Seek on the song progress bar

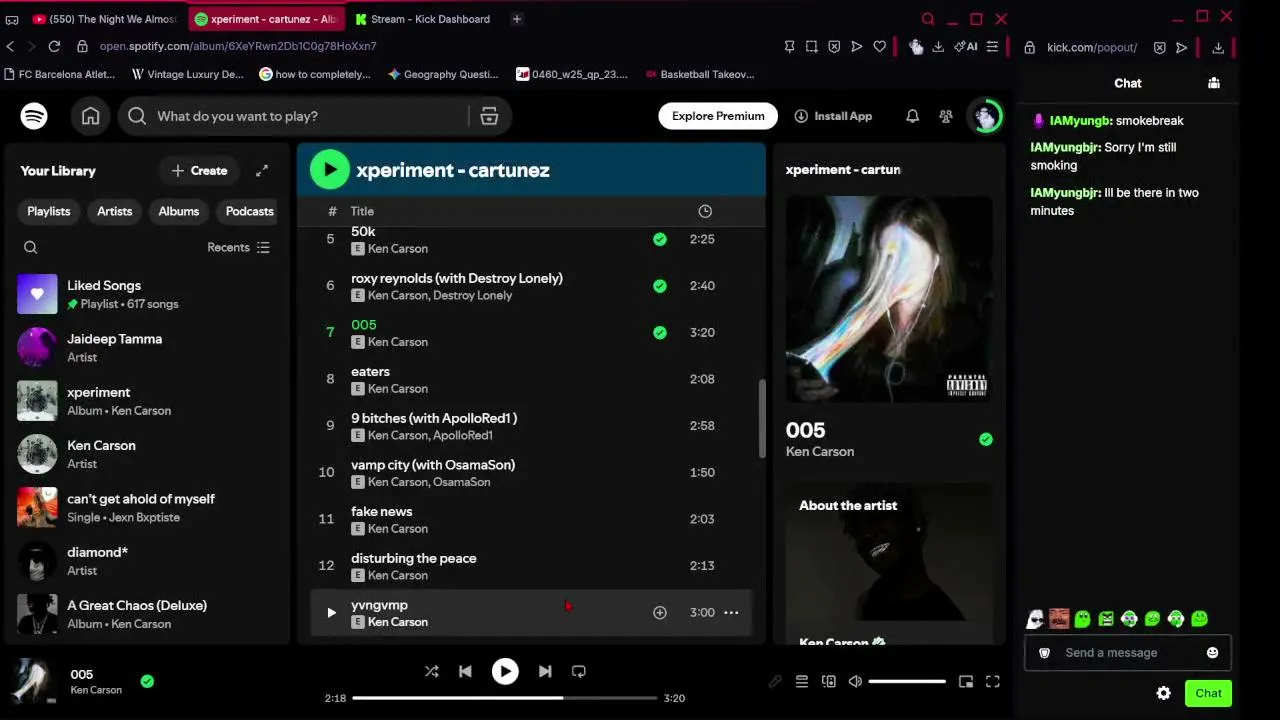[x=504, y=698]
